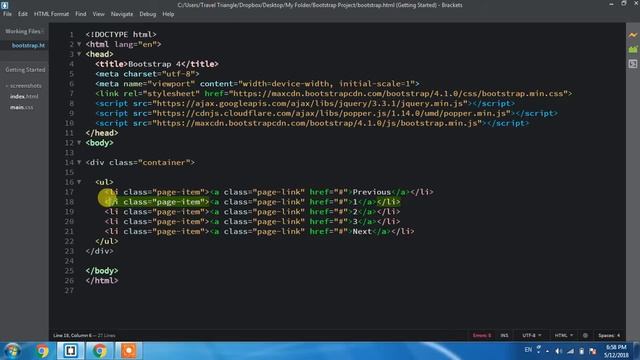The height and width of the screenshot is (360, 640).
Task: Open the Working Files settings dropdown
Action: 42,31
